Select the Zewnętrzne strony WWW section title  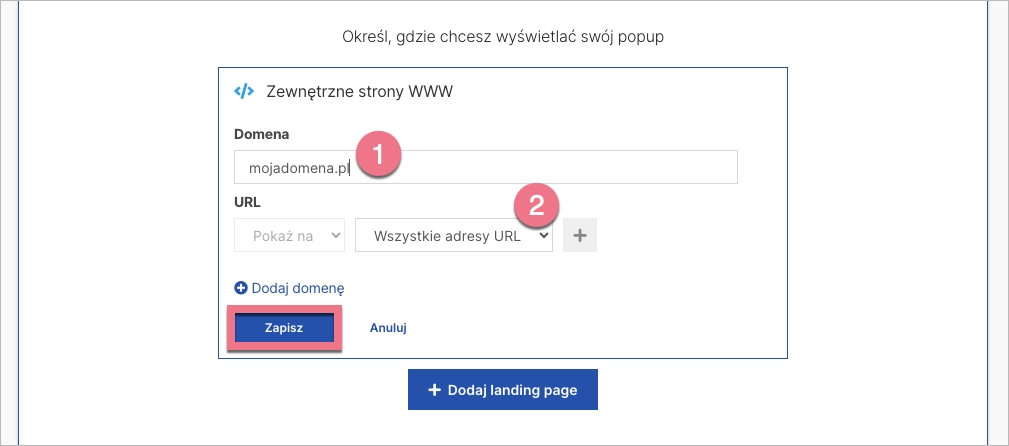(x=359, y=91)
